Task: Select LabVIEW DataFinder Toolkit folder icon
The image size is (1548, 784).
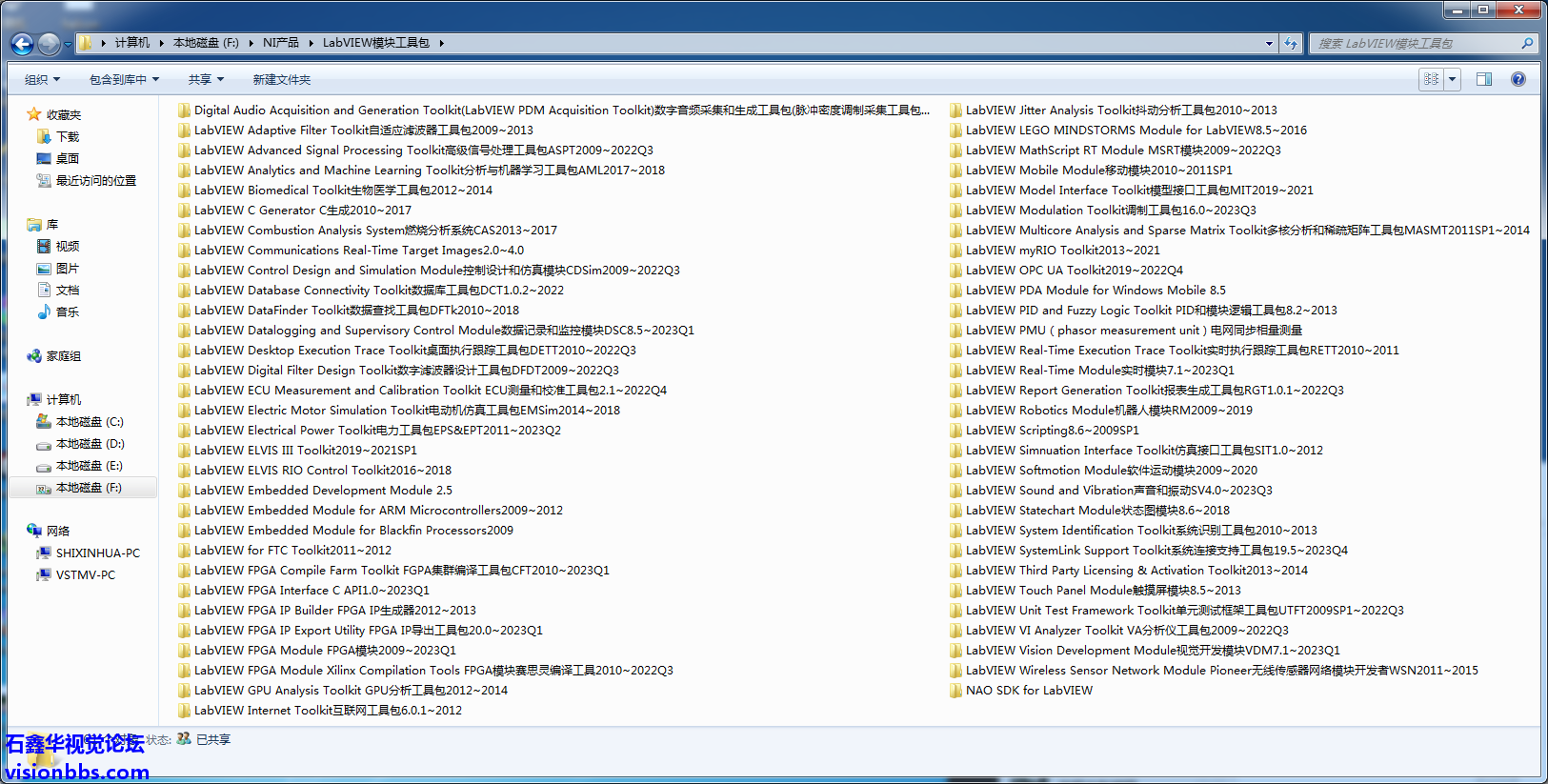Action: 185,310
